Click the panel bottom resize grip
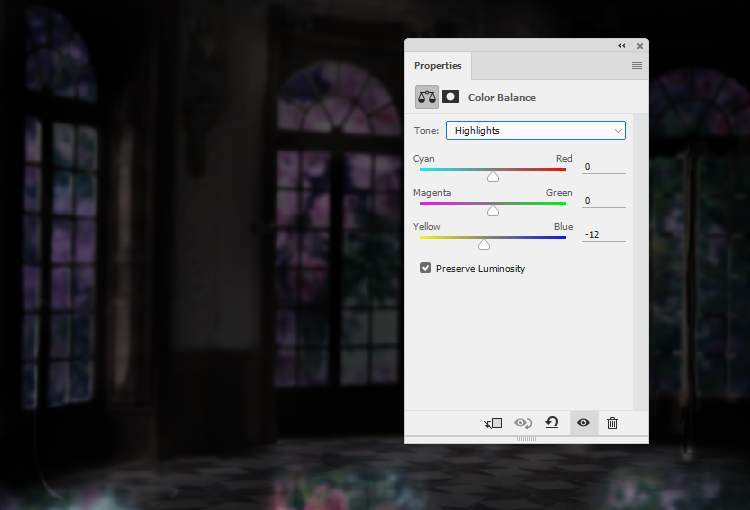 (526, 439)
